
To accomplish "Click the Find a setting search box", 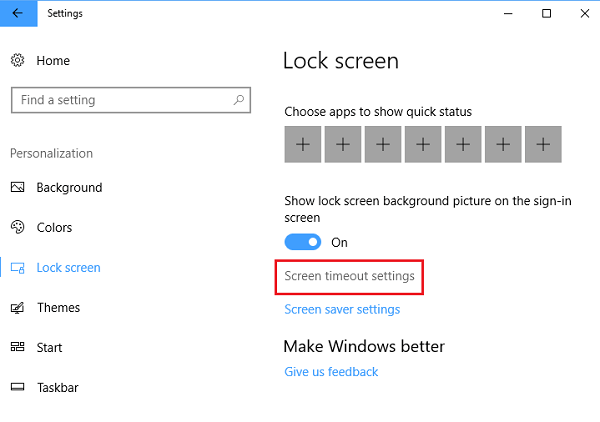I will (120, 100).
